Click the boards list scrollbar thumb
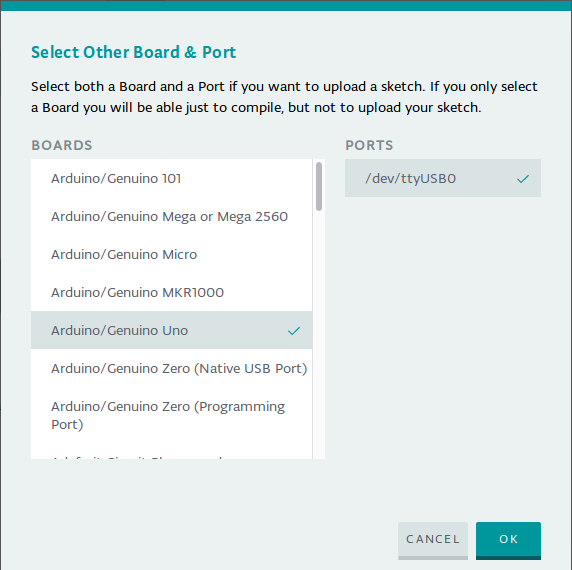 click(319, 186)
